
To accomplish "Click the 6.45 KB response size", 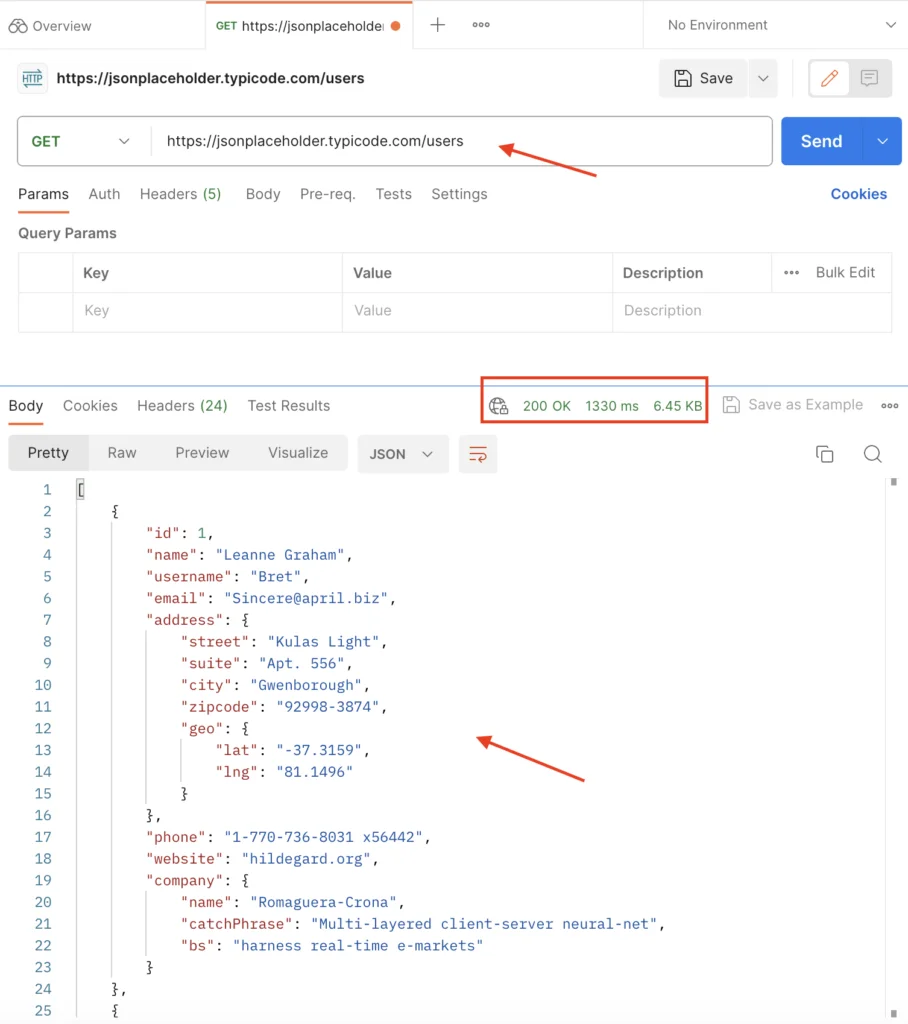I will (x=677, y=406).
